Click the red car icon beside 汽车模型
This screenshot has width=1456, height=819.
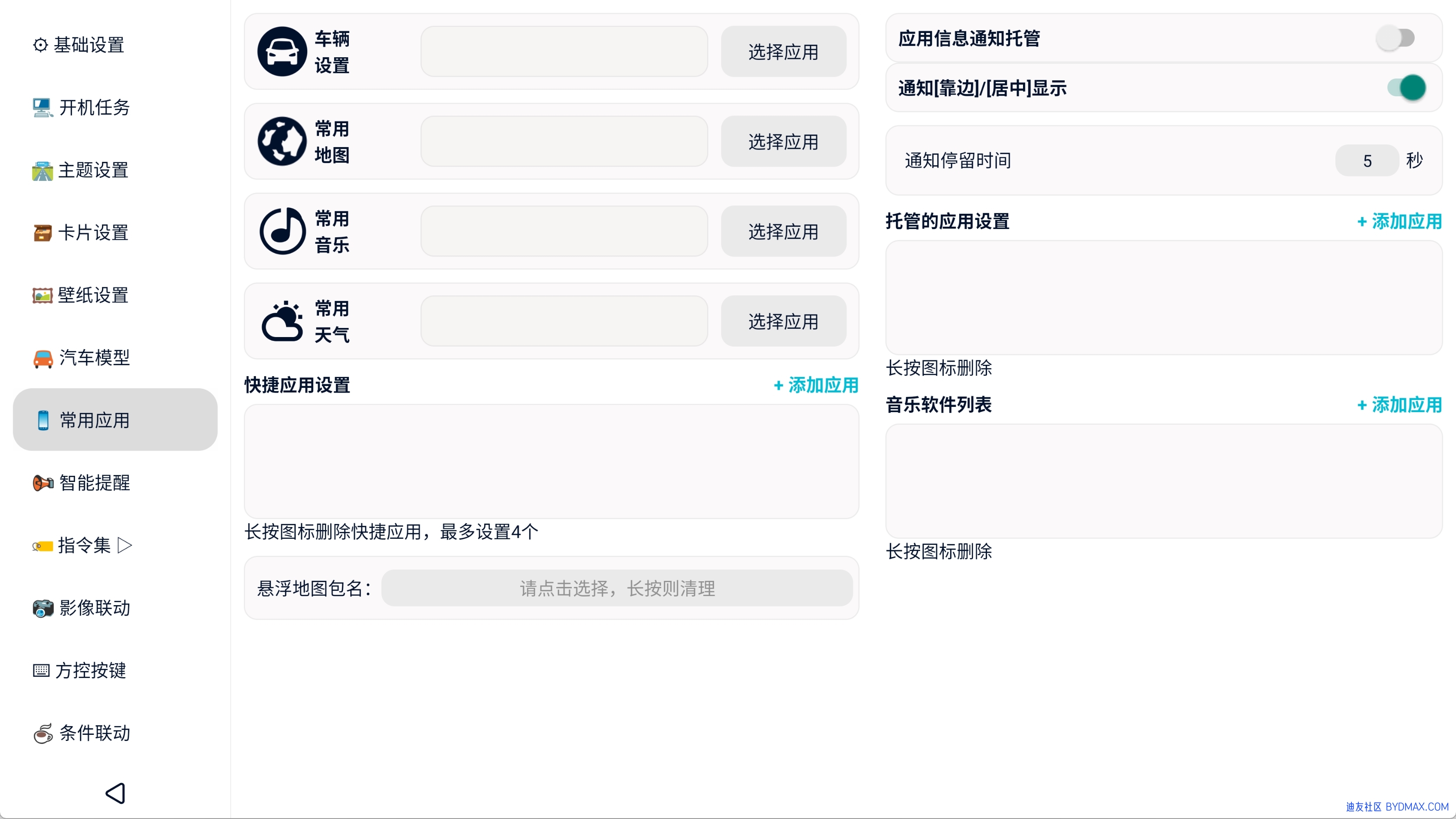43,358
